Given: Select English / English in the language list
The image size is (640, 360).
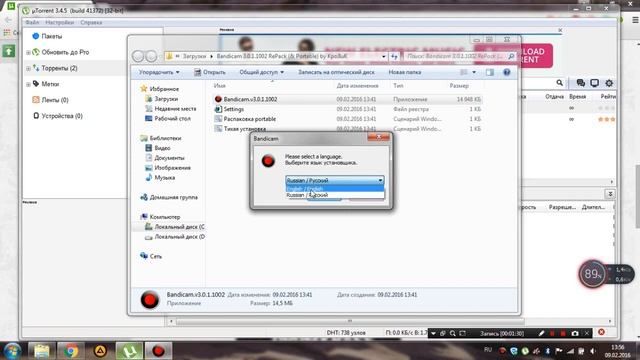Looking at the screenshot, I should click(x=335, y=189).
